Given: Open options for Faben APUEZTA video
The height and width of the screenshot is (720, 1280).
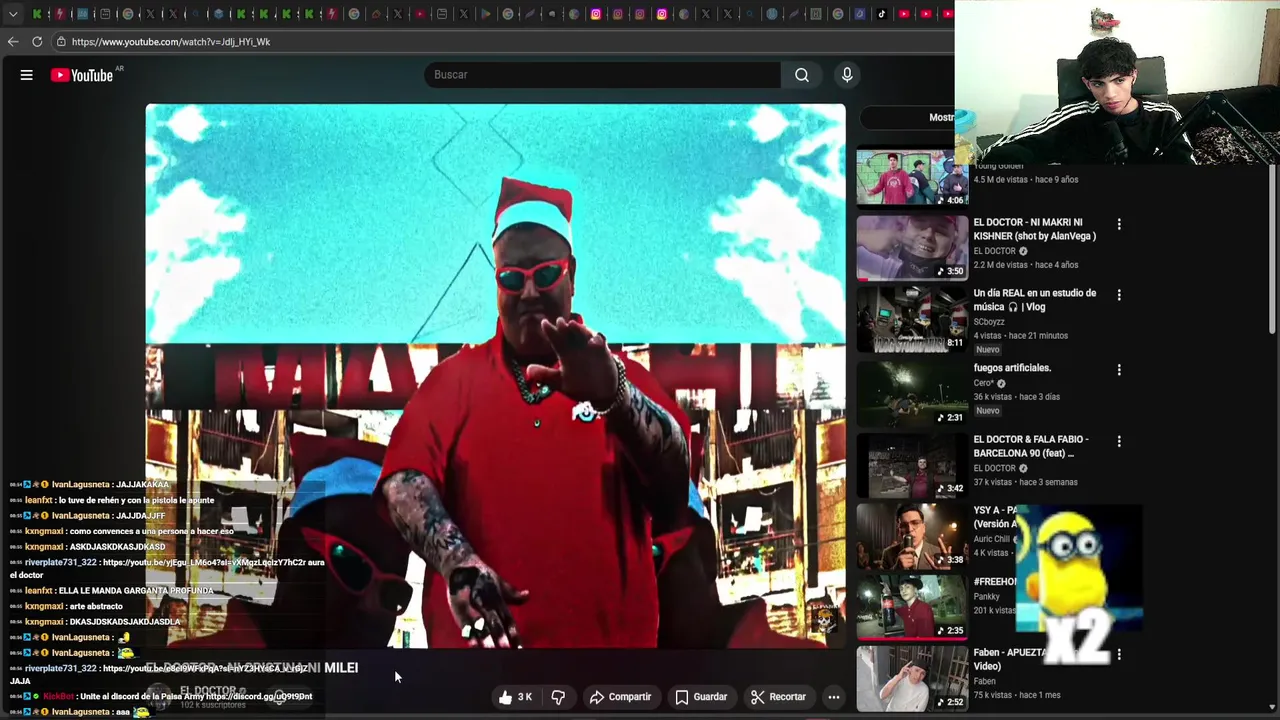Looking at the screenshot, I should coord(1119,655).
